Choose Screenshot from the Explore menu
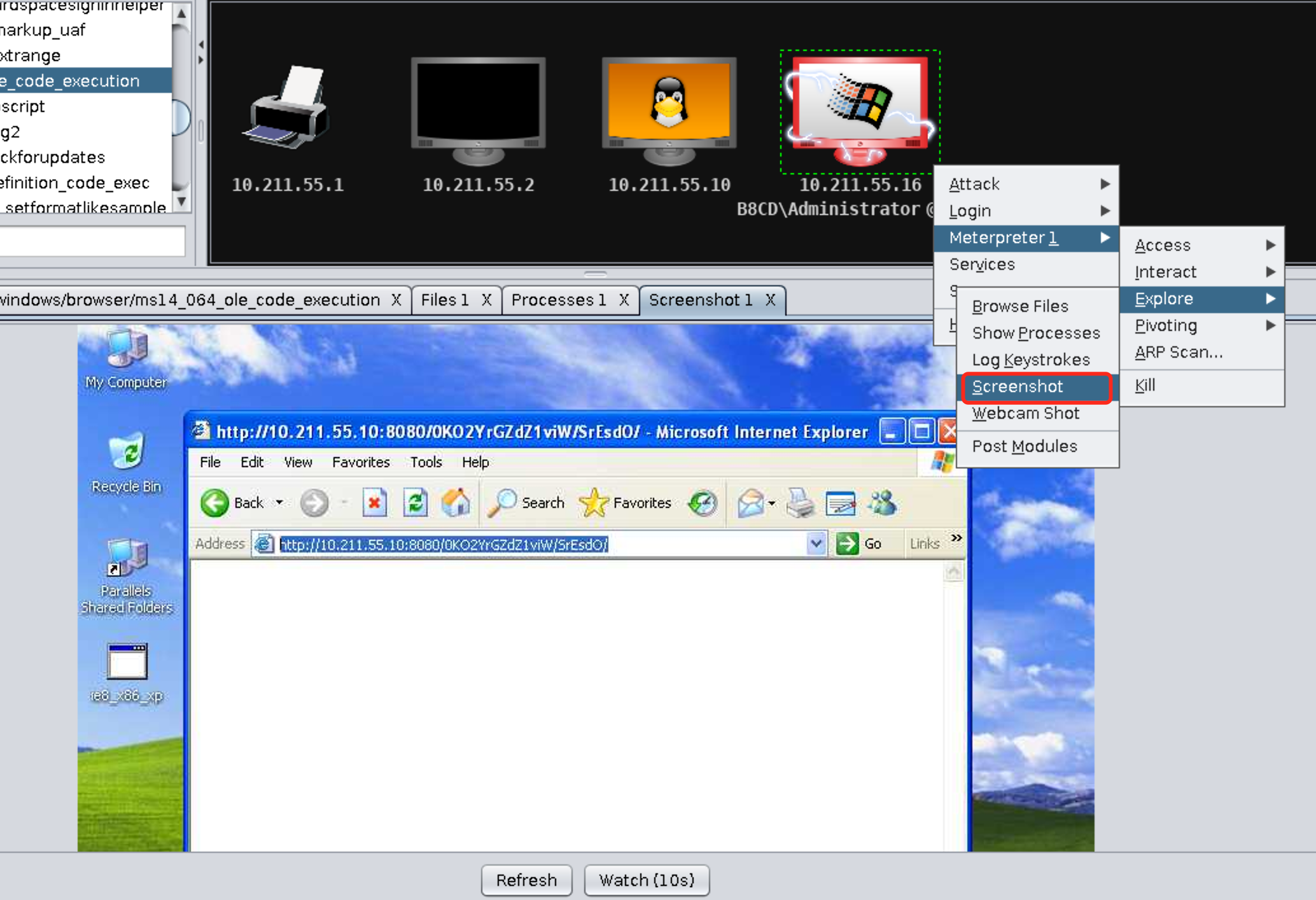This screenshot has height=900, width=1316. pos(1037,386)
